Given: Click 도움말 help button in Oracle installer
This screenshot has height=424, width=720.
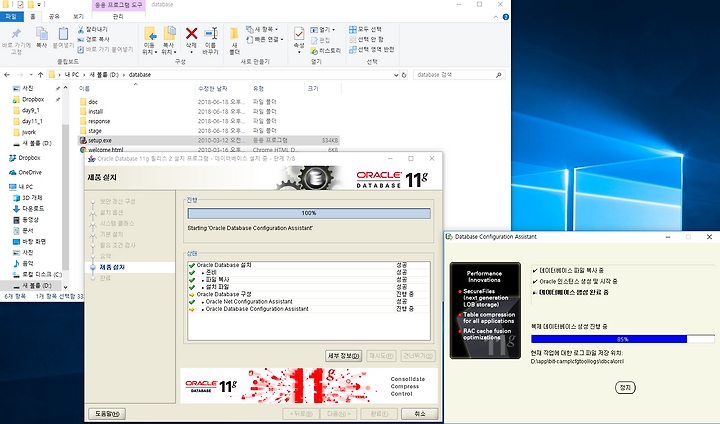Looking at the screenshot, I should pyautogui.click(x=107, y=414).
